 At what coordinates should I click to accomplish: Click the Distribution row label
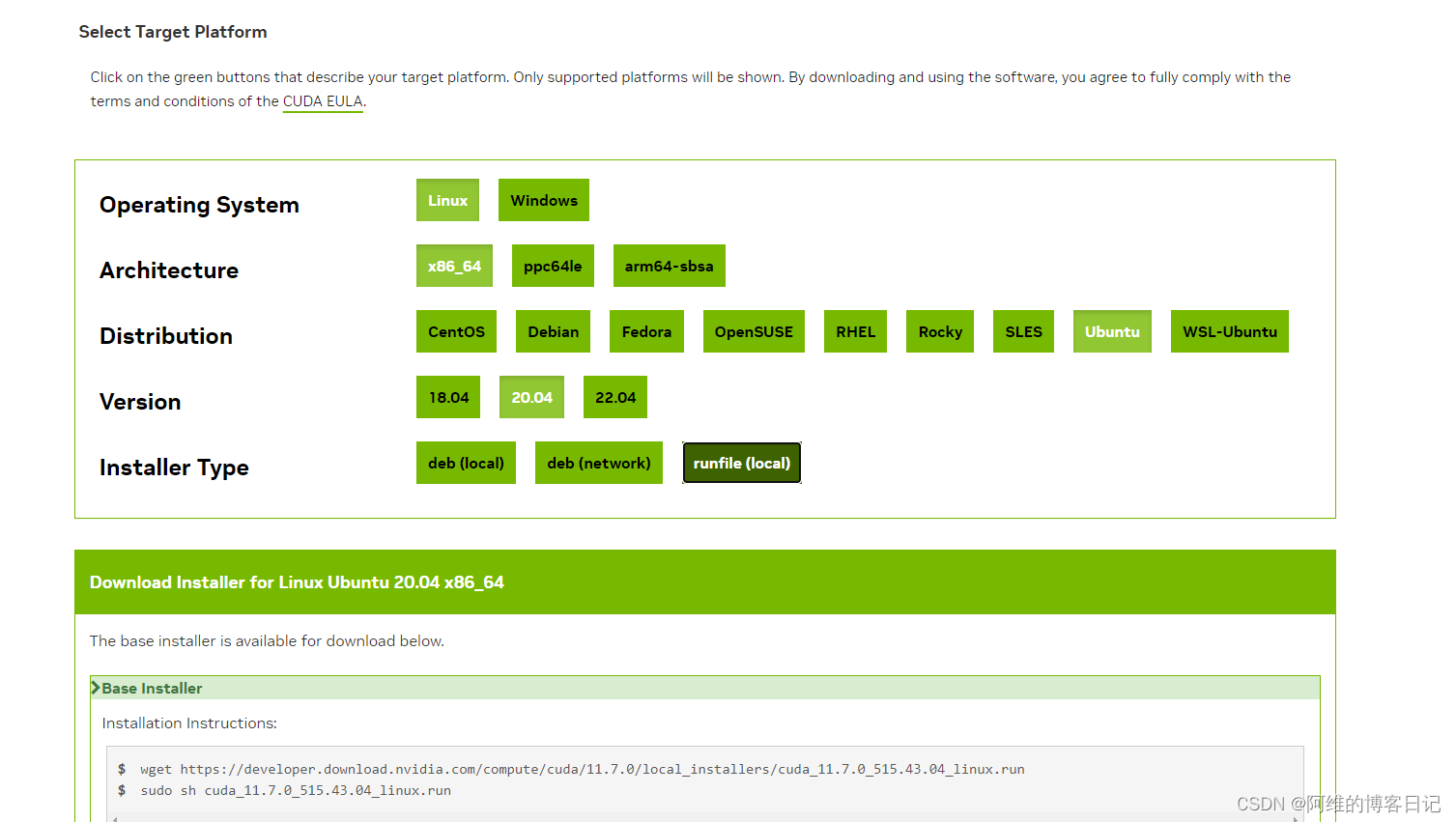(x=166, y=336)
